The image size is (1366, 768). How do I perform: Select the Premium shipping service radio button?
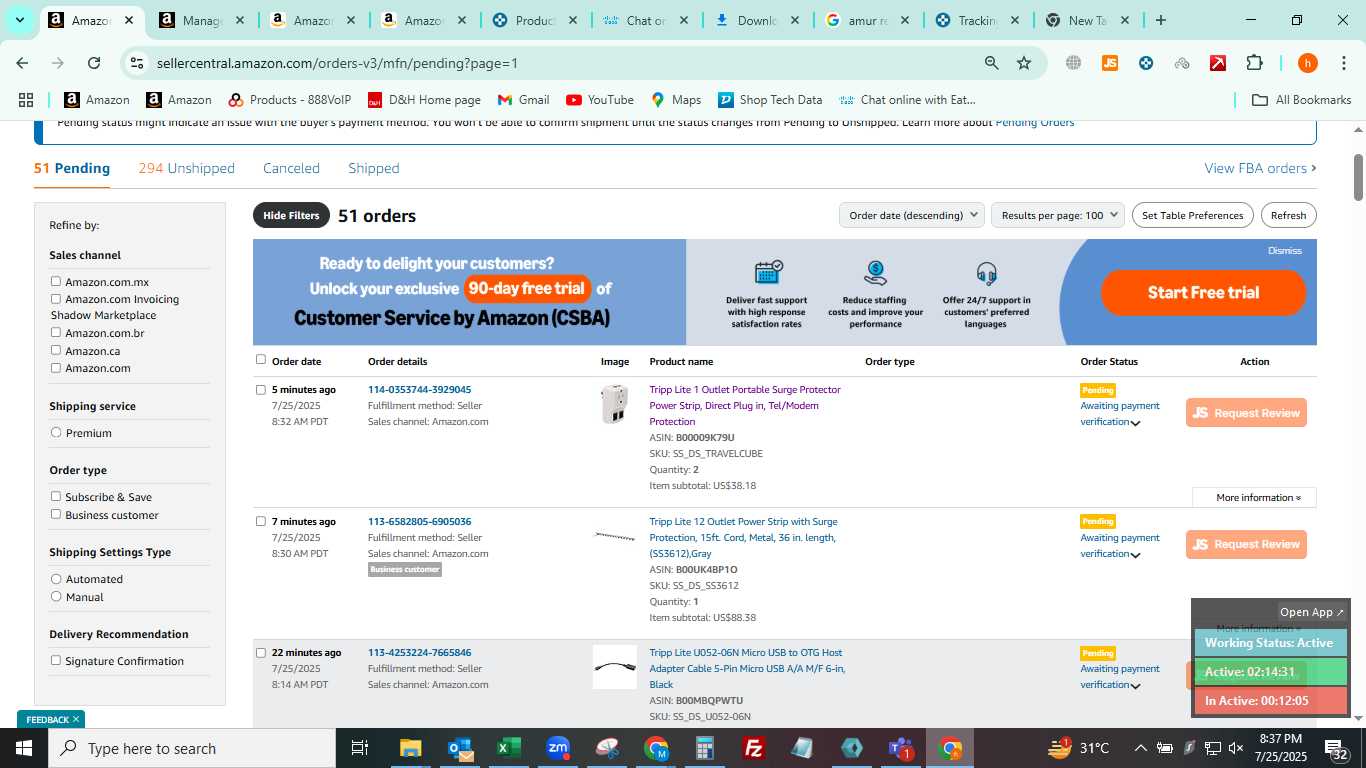[56, 433]
